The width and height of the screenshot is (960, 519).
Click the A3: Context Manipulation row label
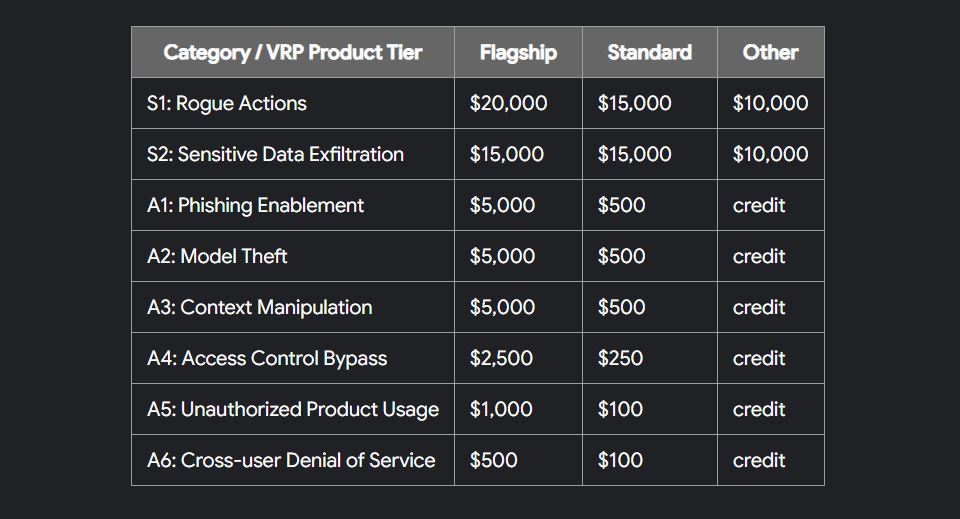(259, 308)
